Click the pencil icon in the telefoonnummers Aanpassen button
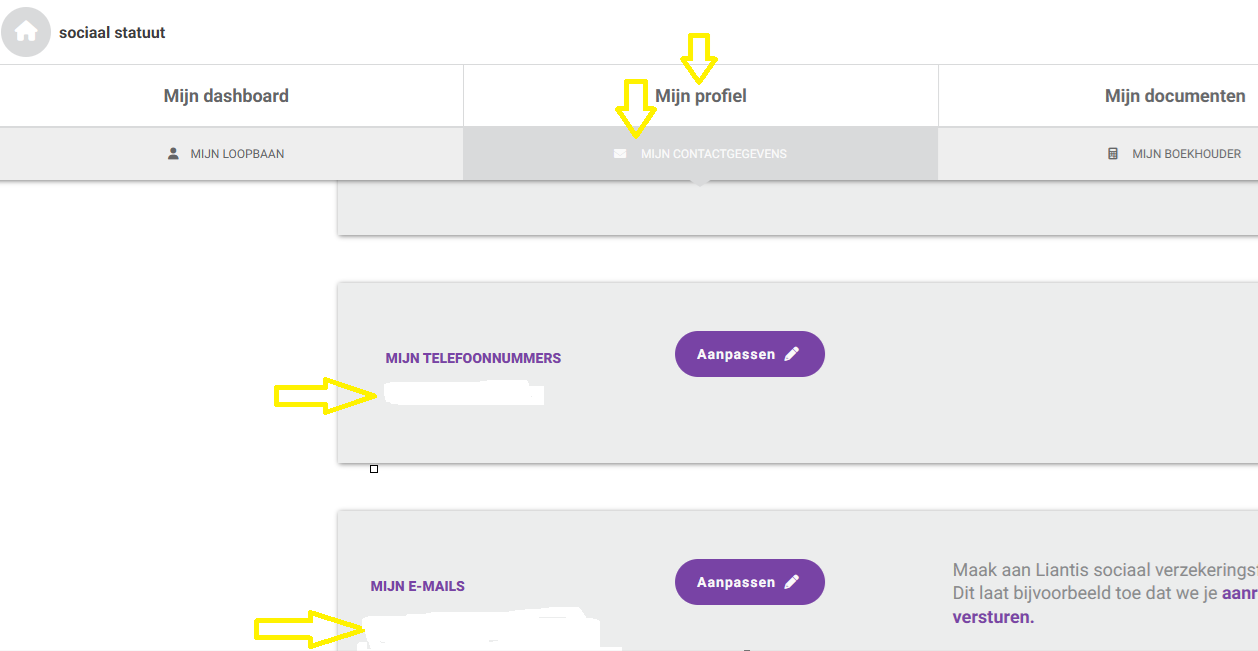This screenshot has height=651, width=1258. [x=792, y=354]
